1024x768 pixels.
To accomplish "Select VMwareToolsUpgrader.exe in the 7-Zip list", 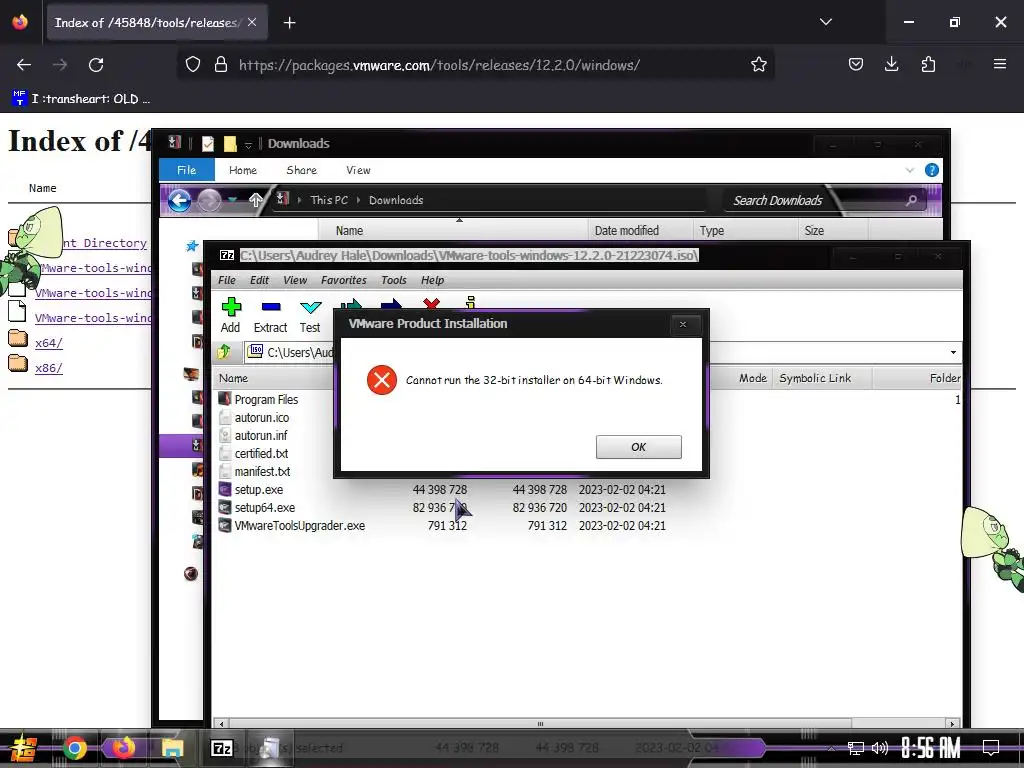I will pyautogui.click(x=300, y=526).
